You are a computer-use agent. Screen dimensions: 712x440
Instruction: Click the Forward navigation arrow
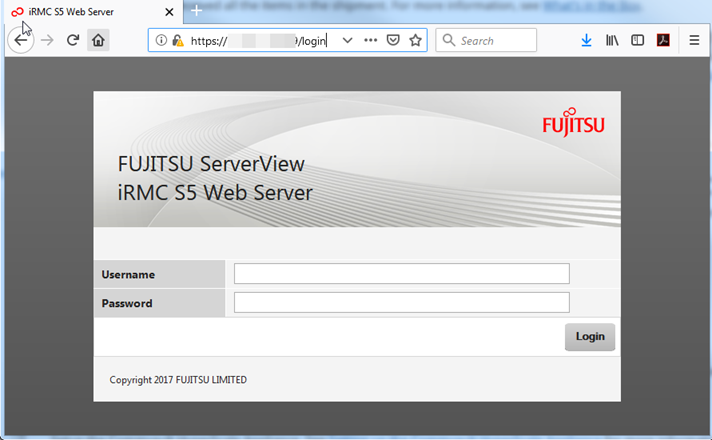[47, 40]
